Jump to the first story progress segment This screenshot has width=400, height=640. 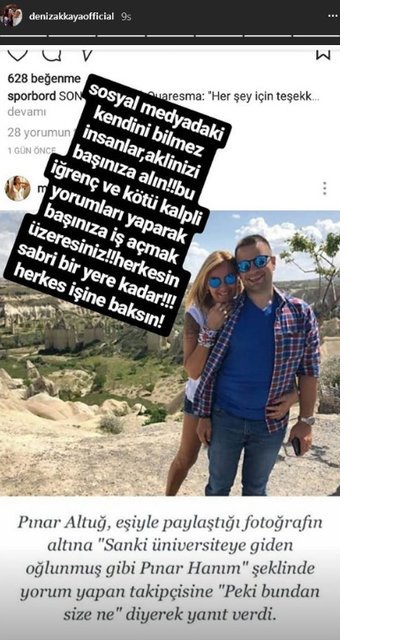(23, 36)
